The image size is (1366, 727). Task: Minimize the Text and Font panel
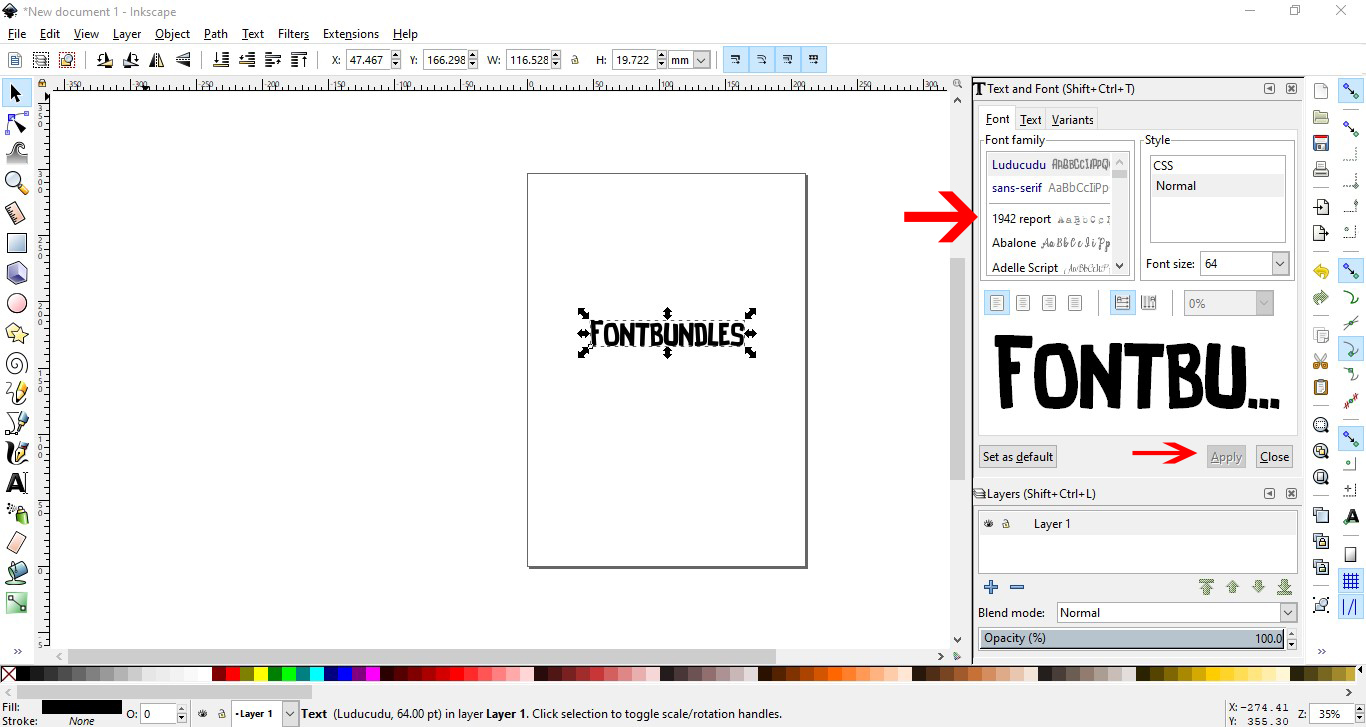pyautogui.click(x=1269, y=89)
